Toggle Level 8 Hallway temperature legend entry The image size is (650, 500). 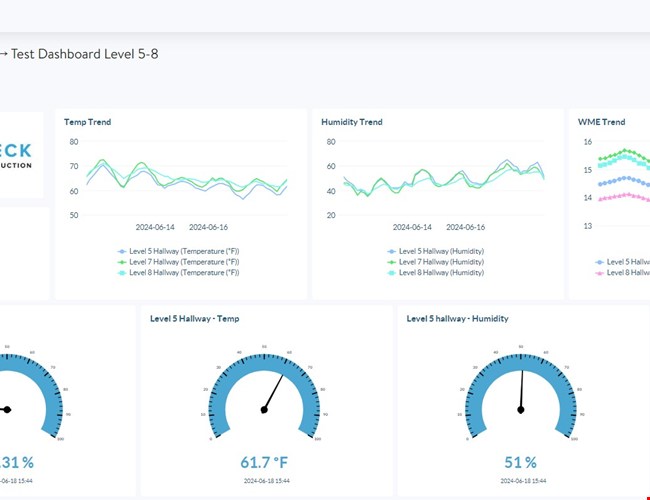179,273
